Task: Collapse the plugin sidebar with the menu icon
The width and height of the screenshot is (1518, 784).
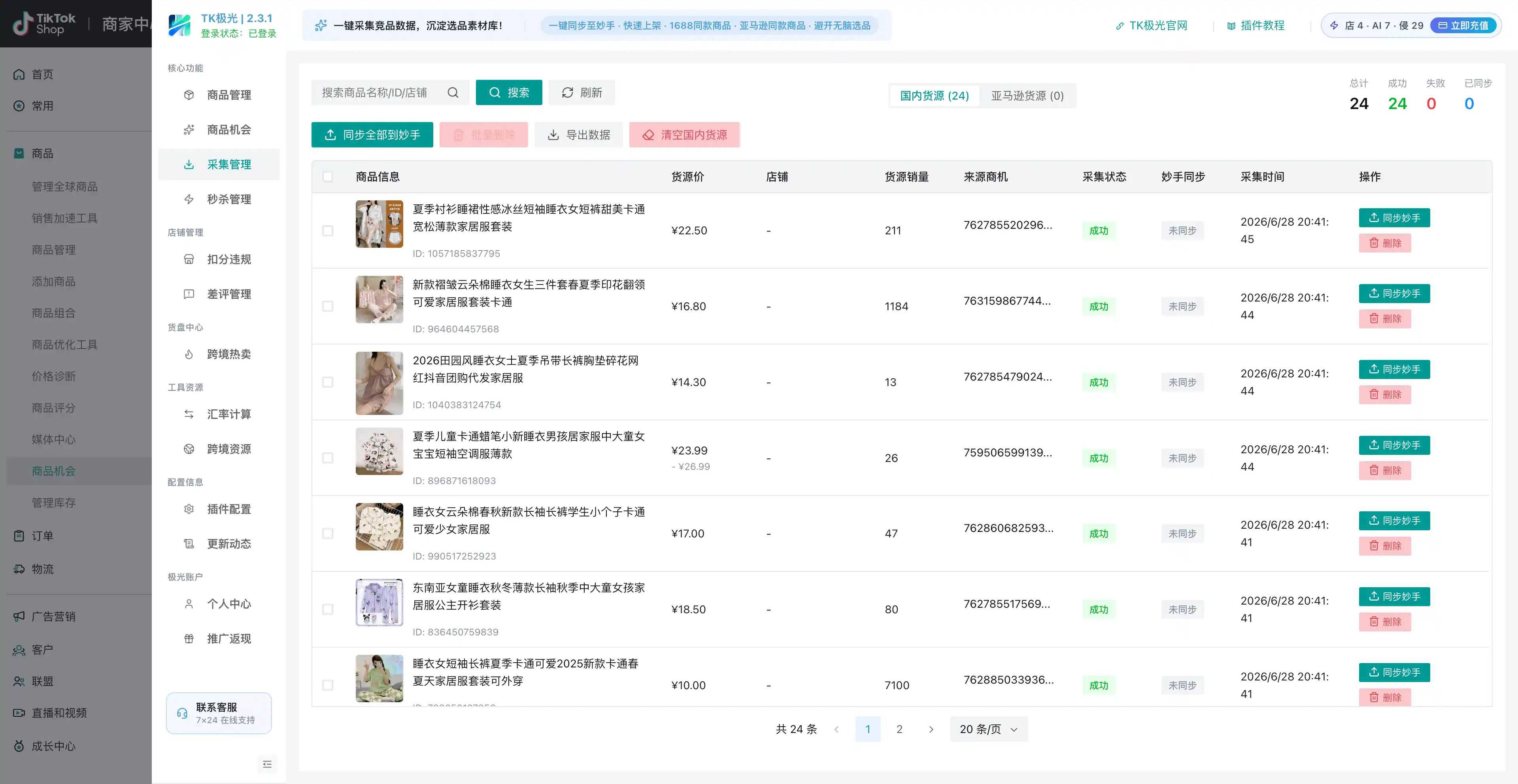Action: (x=267, y=764)
